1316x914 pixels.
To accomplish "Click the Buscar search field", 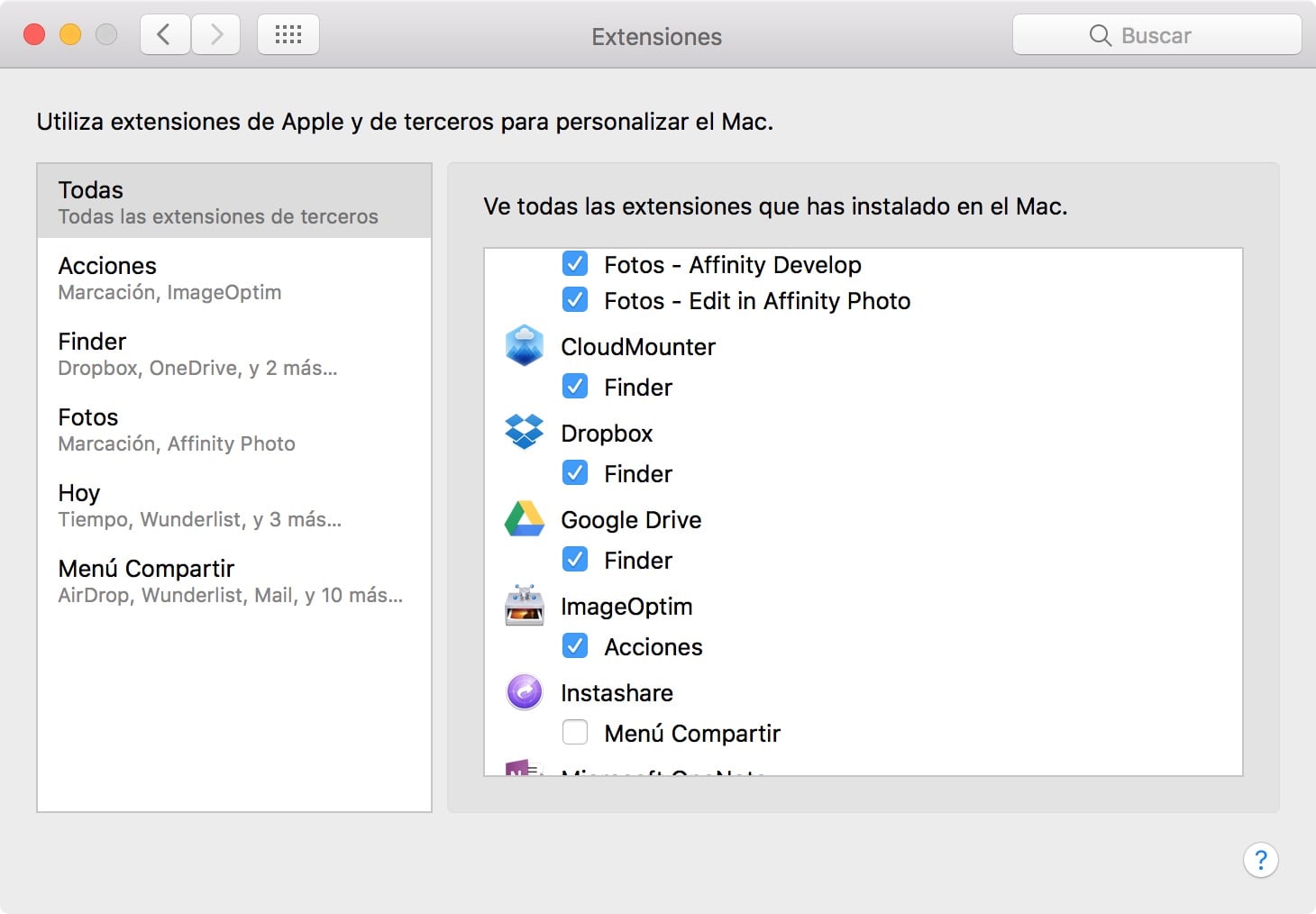I will [x=1157, y=35].
